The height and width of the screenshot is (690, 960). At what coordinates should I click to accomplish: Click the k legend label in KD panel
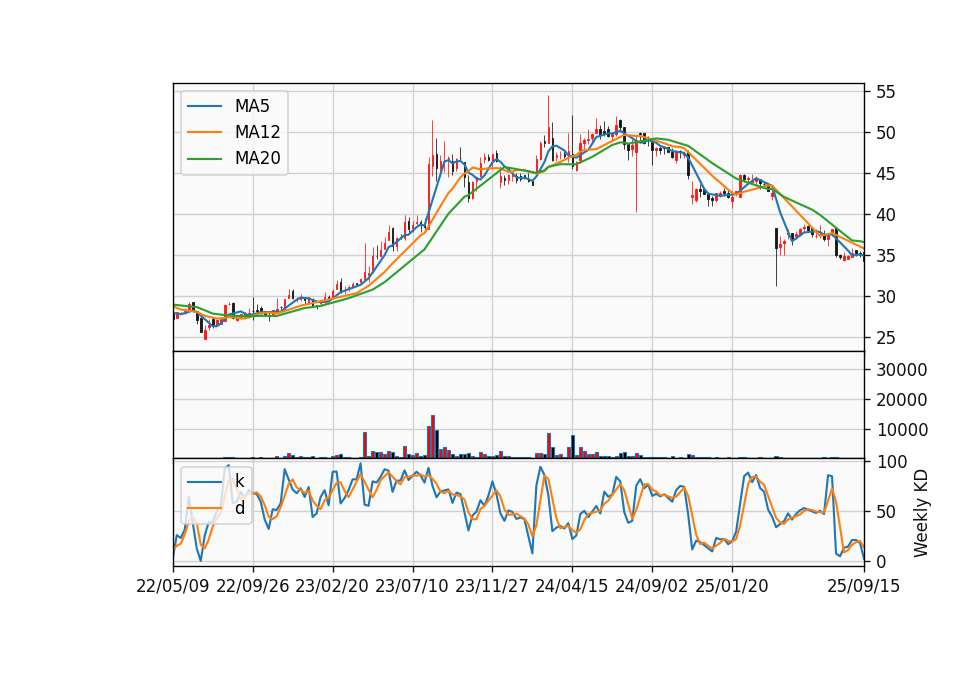point(239,481)
